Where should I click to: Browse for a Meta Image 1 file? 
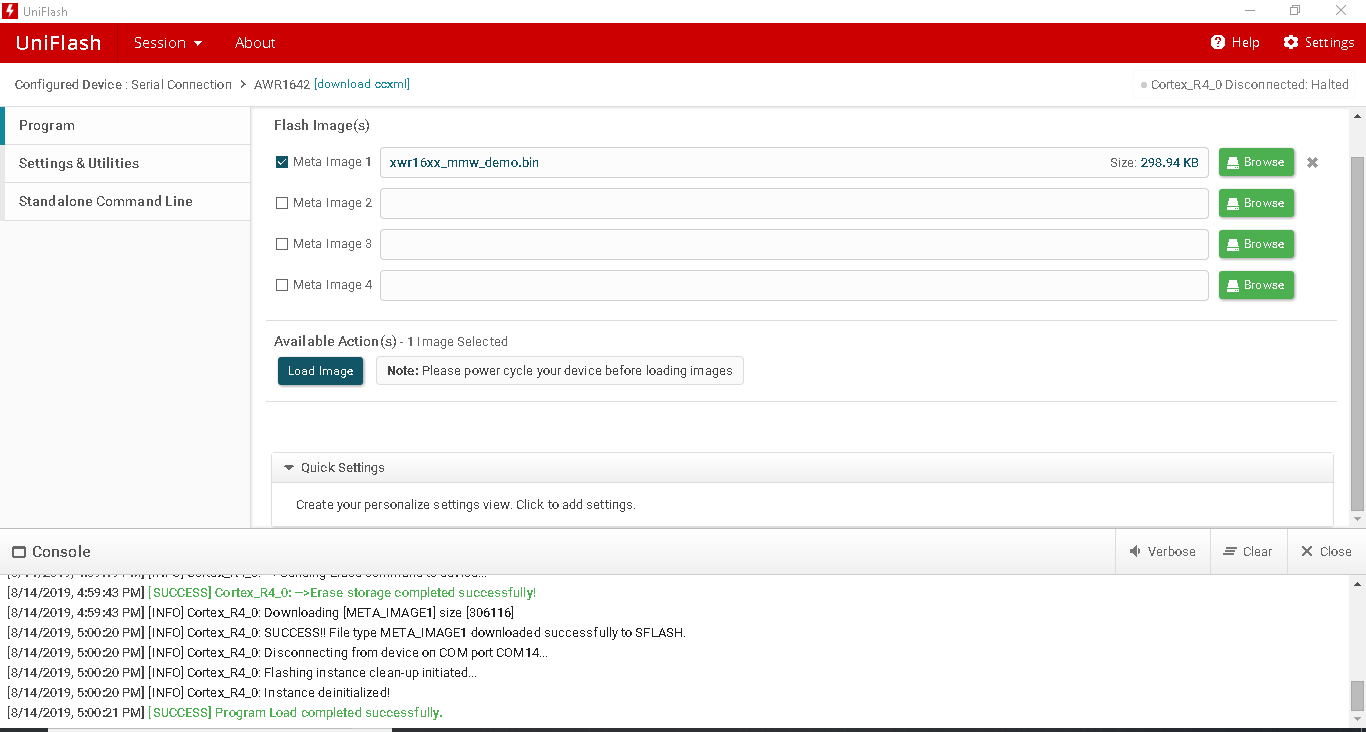(1256, 162)
